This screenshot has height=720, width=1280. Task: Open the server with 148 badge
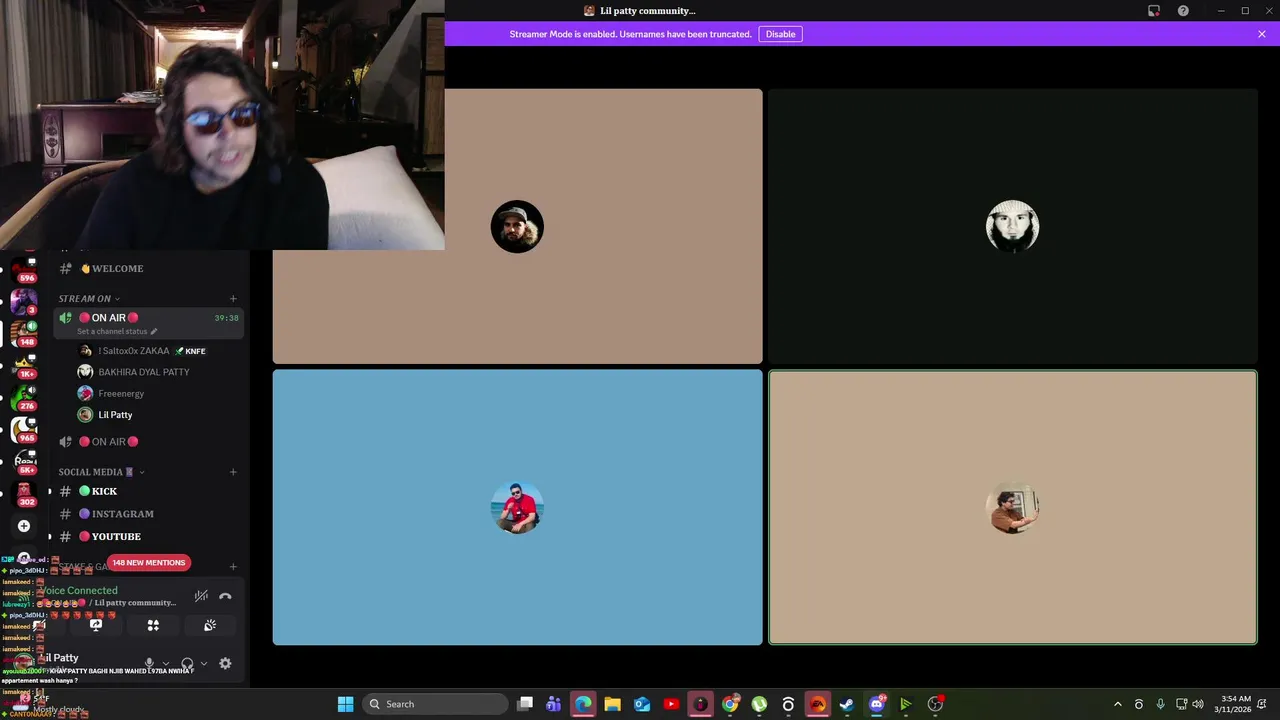point(24,334)
